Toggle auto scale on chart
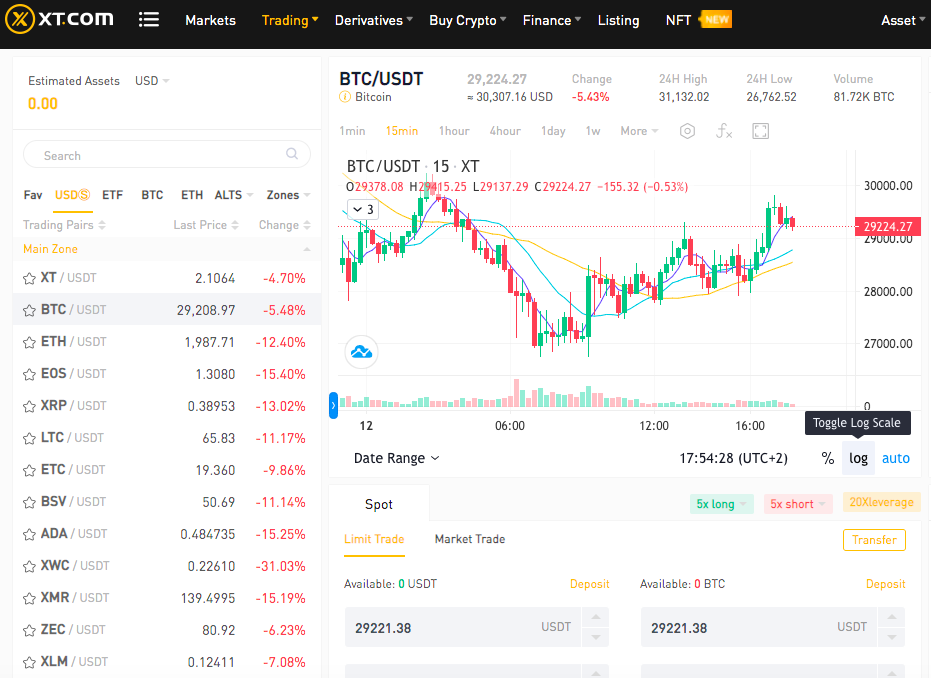This screenshot has height=678, width=931. point(895,458)
